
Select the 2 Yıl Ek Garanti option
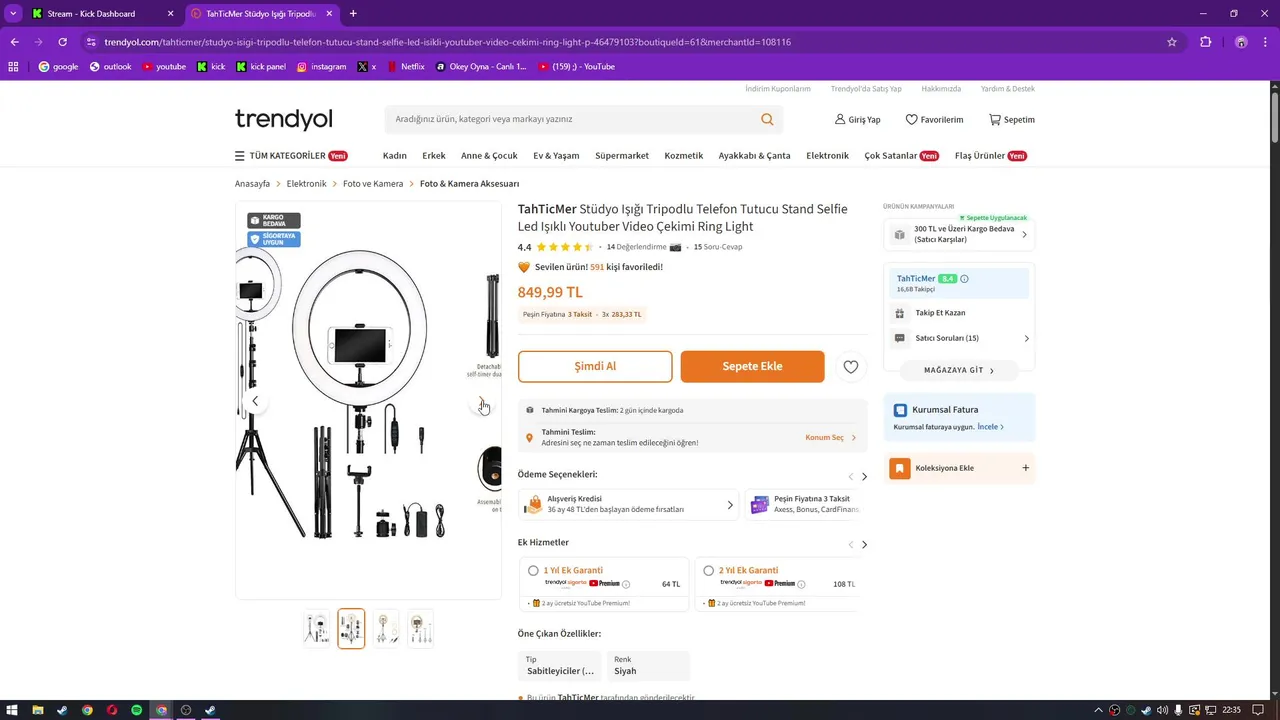(708, 571)
